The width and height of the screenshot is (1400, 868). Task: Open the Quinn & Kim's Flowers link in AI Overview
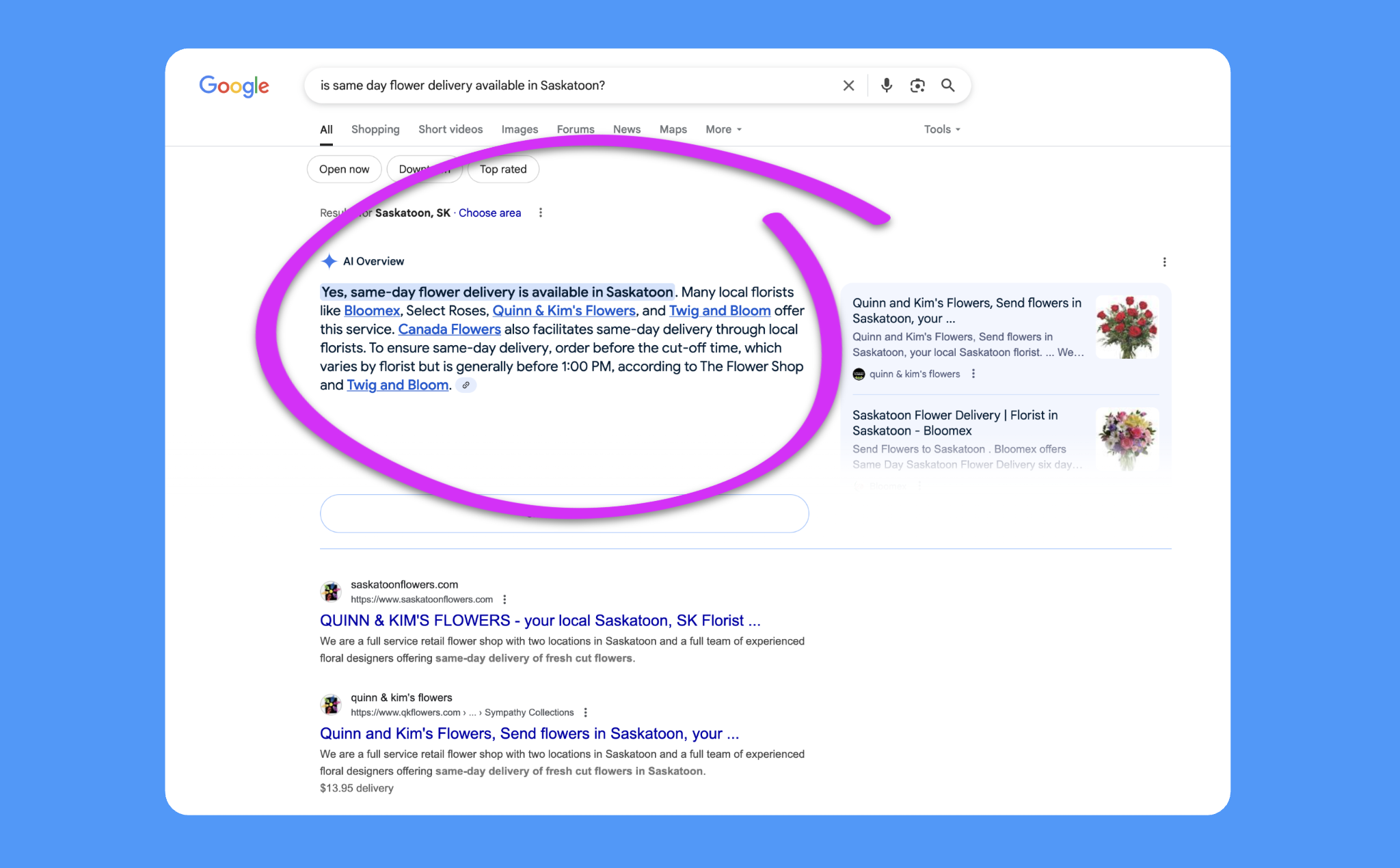point(564,311)
